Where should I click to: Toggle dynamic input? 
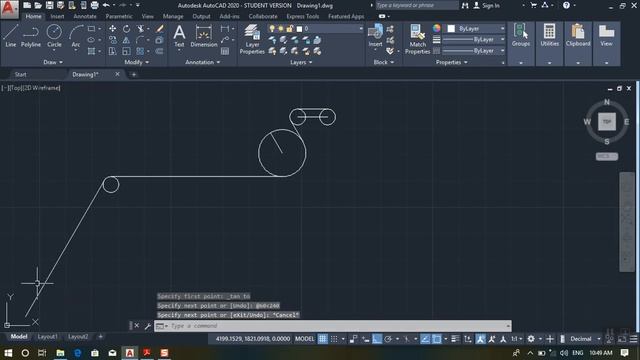[365, 339]
